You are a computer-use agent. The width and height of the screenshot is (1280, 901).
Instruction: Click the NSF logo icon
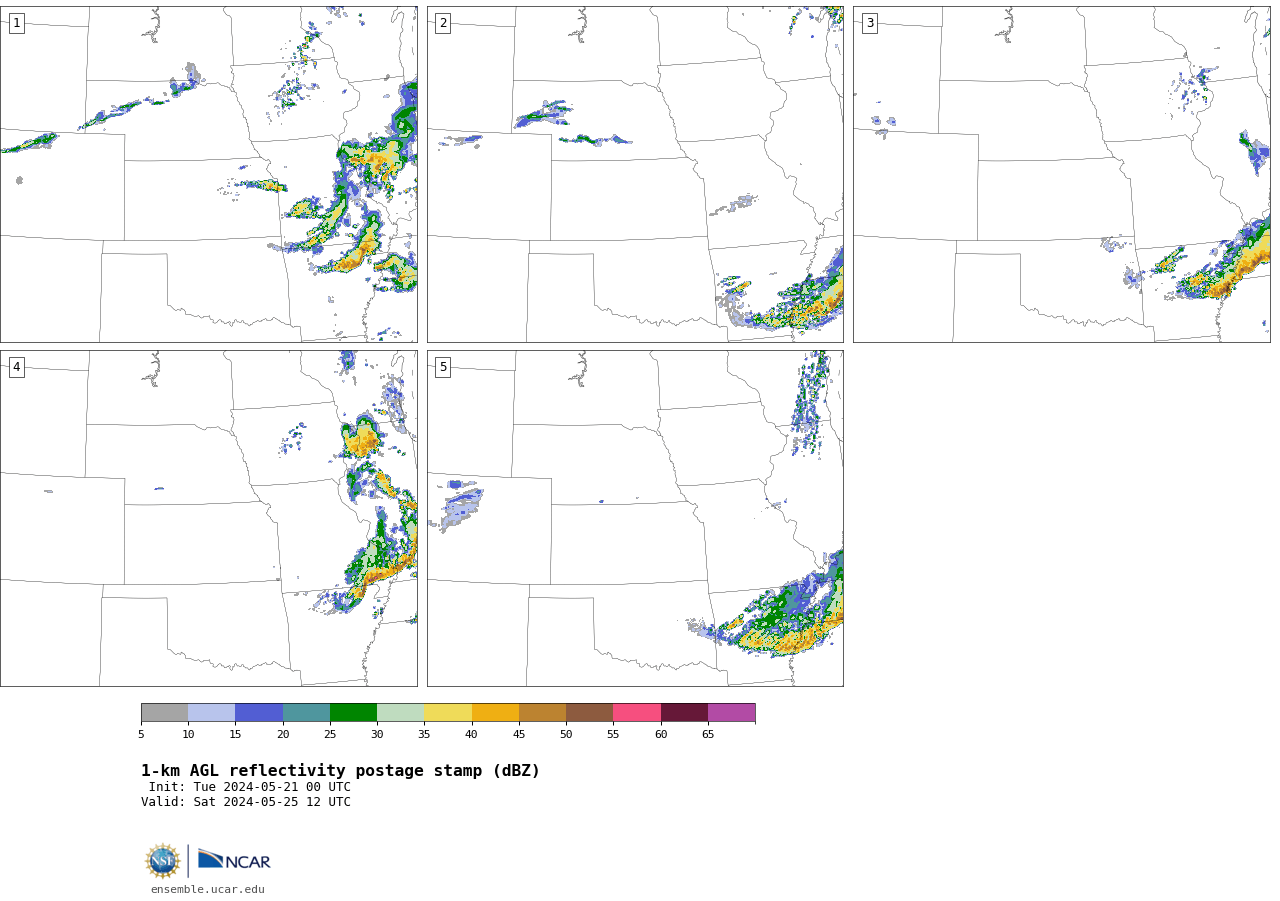point(163,861)
